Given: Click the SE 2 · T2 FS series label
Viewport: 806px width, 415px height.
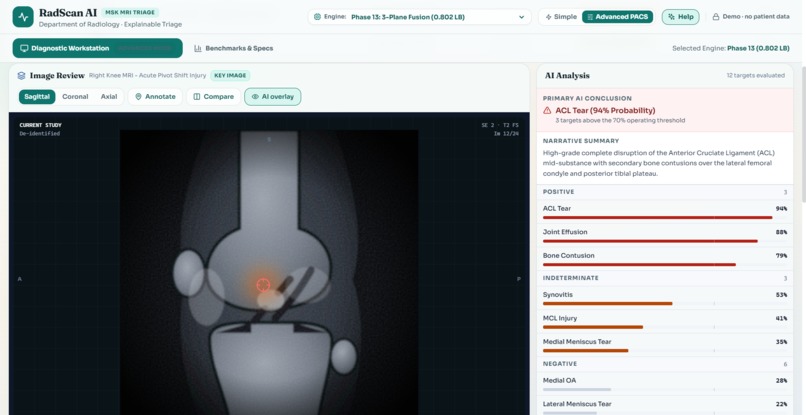Looking at the screenshot, I should tap(500, 125).
